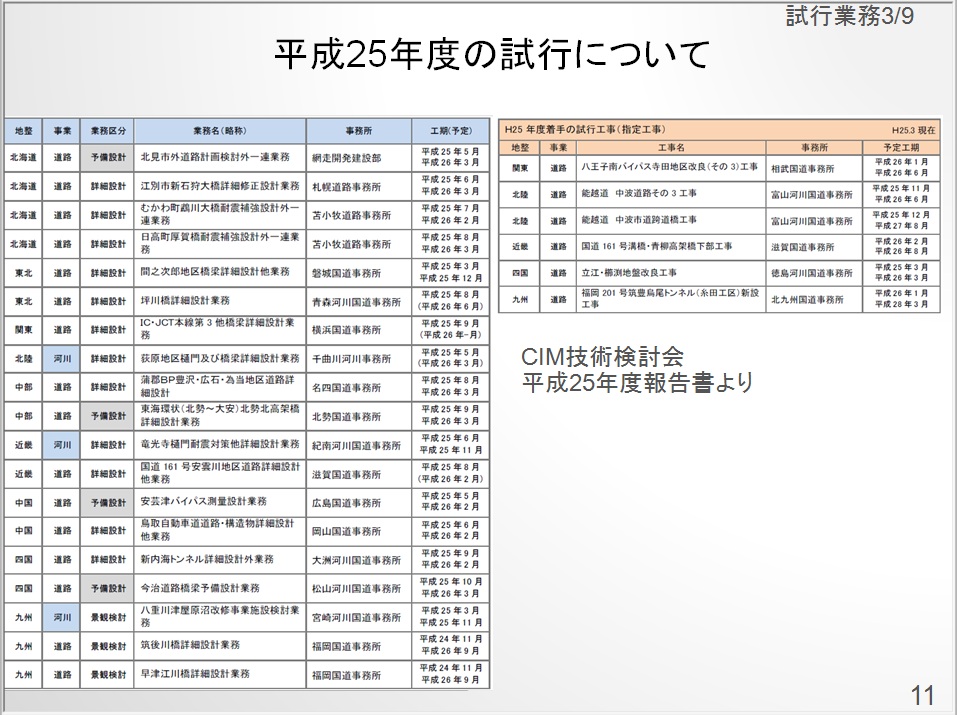Click the 工期(予定) column header
The image size is (957, 715).
coord(450,130)
